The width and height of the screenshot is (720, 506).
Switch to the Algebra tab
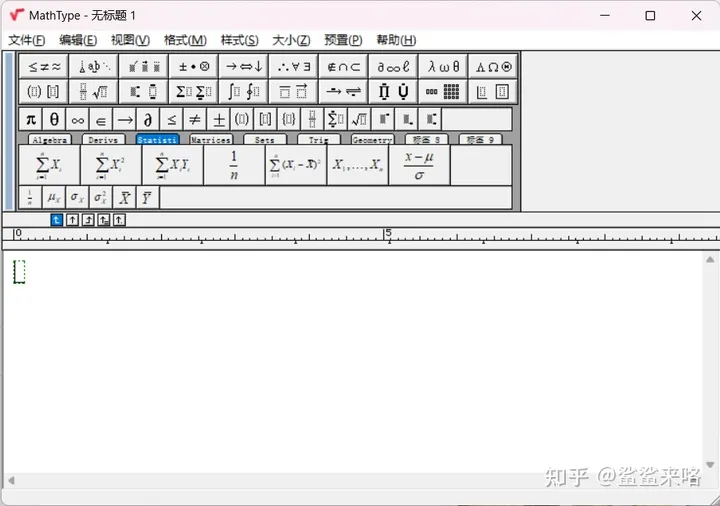pyautogui.click(x=50, y=140)
